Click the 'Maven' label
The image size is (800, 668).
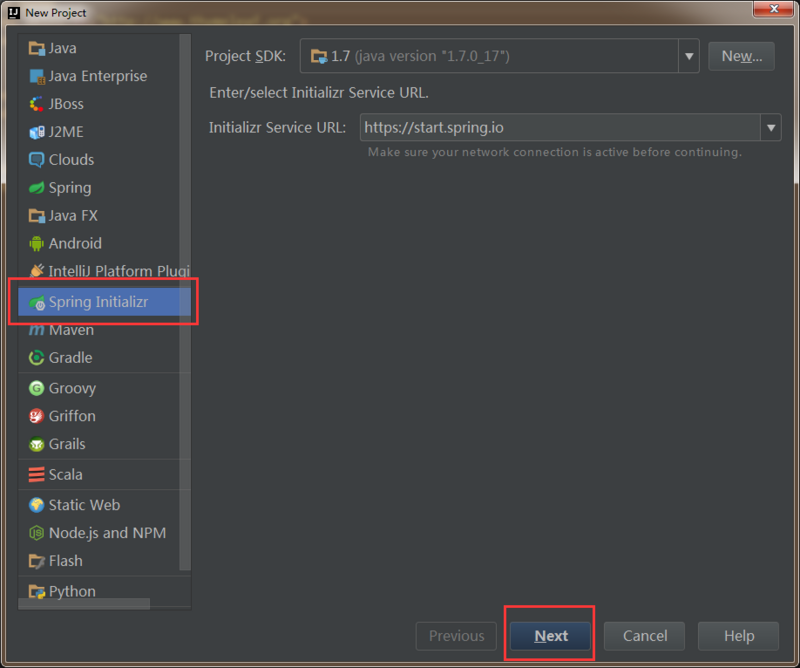pos(71,330)
